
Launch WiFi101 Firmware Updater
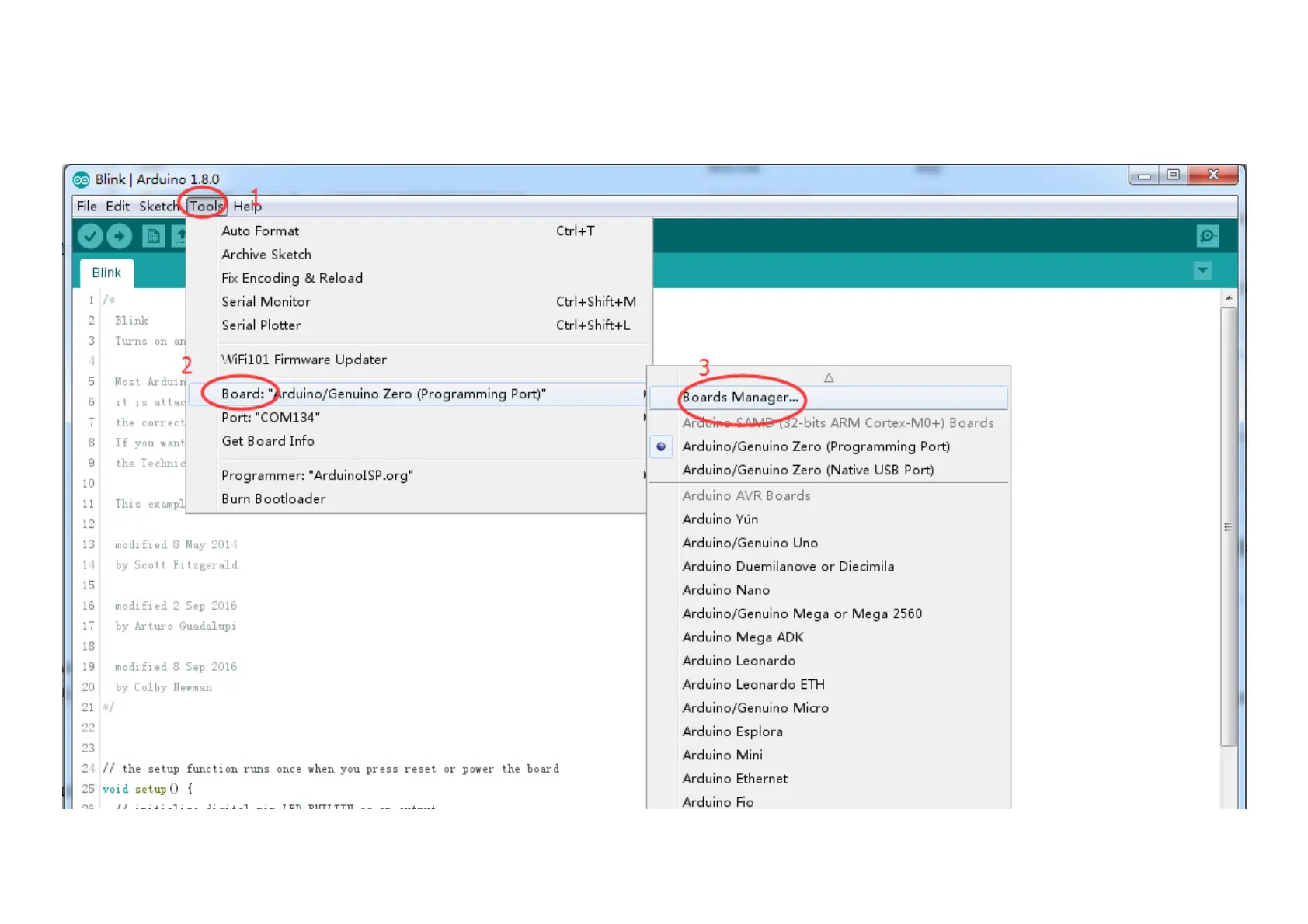419,360
